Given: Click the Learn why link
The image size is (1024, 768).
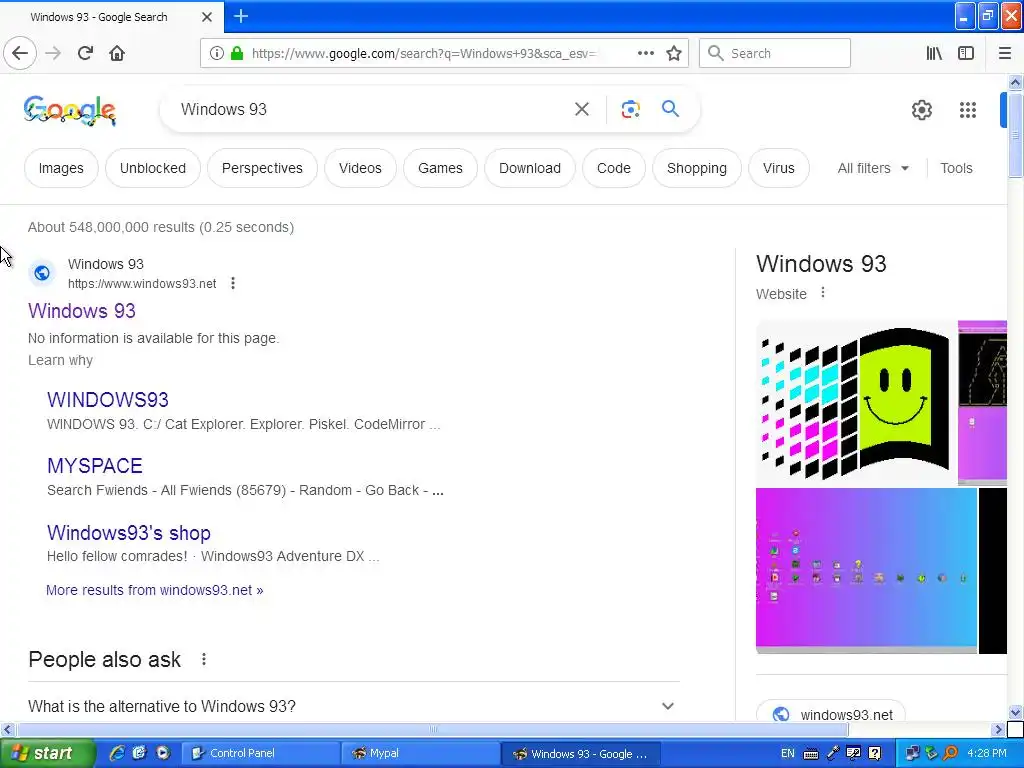Looking at the screenshot, I should [x=60, y=360].
